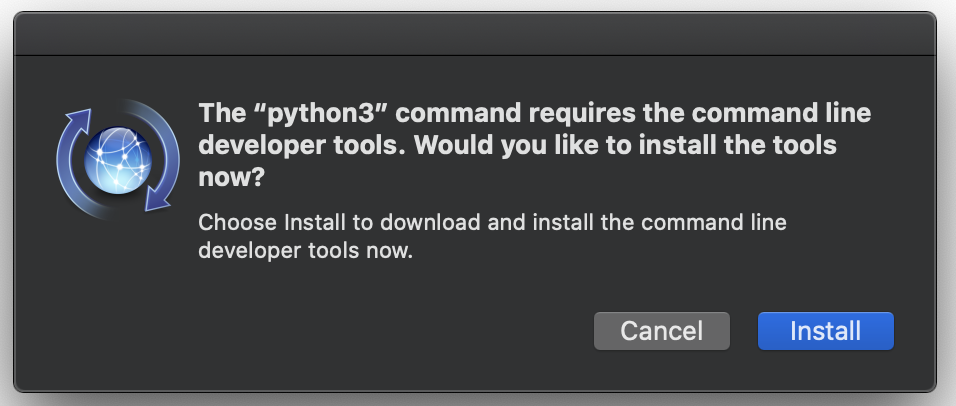The width and height of the screenshot is (956, 406).
Task: Click the word "Choose" in the description
Action: (x=238, y=222)
